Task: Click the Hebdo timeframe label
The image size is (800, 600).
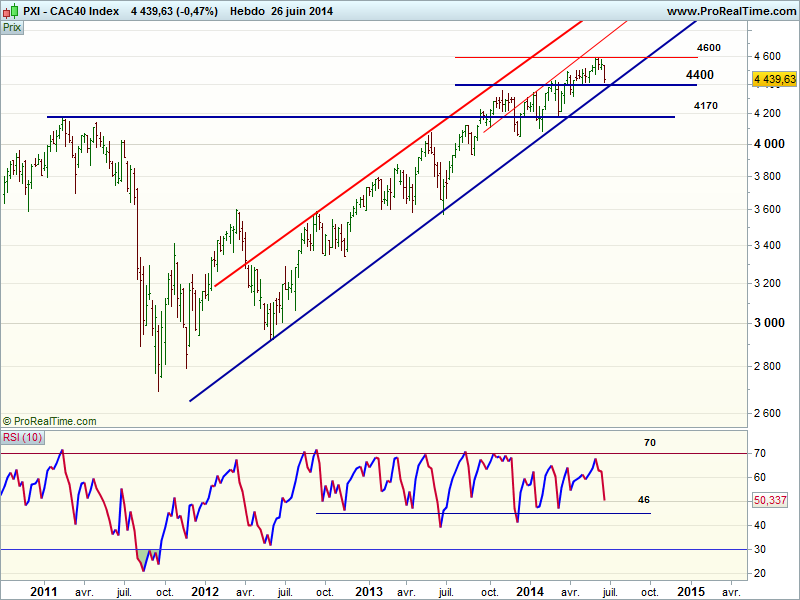Action: (247, 11)
